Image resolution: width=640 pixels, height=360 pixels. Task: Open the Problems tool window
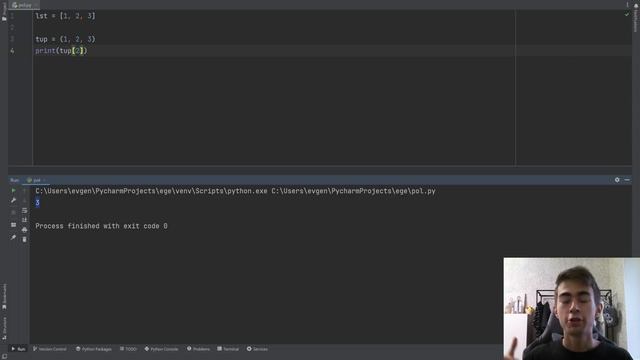pyautogui.click(x=198, y=349)
